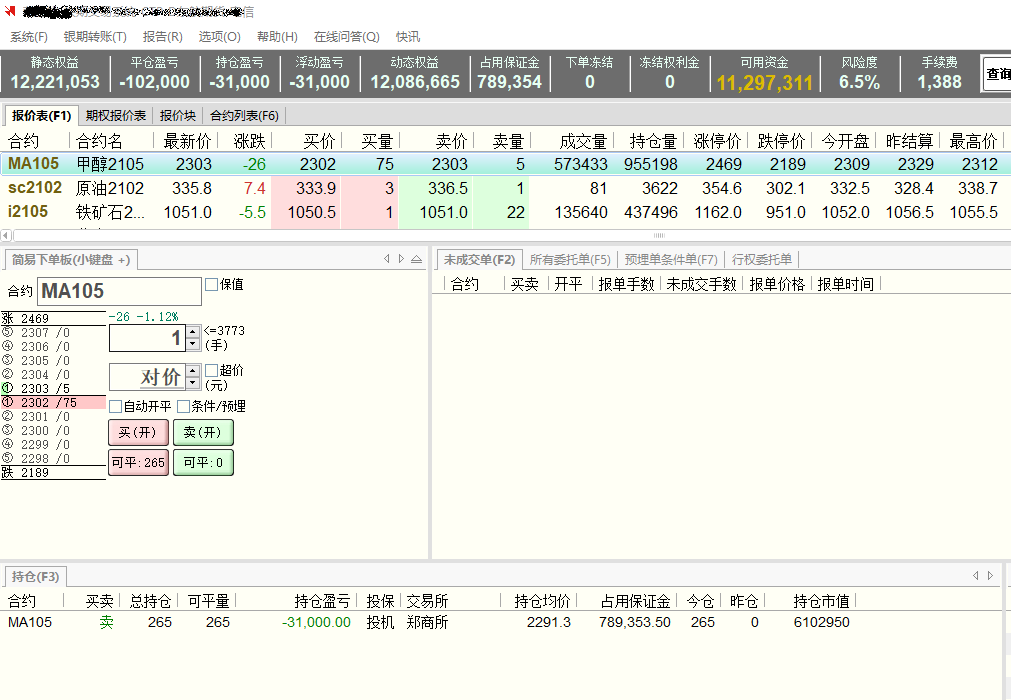Select the MA105 卖 position row
Image resolution: width=1011 pixels, height=700 pixels.
pyautogui.click(x=500, y=623)
